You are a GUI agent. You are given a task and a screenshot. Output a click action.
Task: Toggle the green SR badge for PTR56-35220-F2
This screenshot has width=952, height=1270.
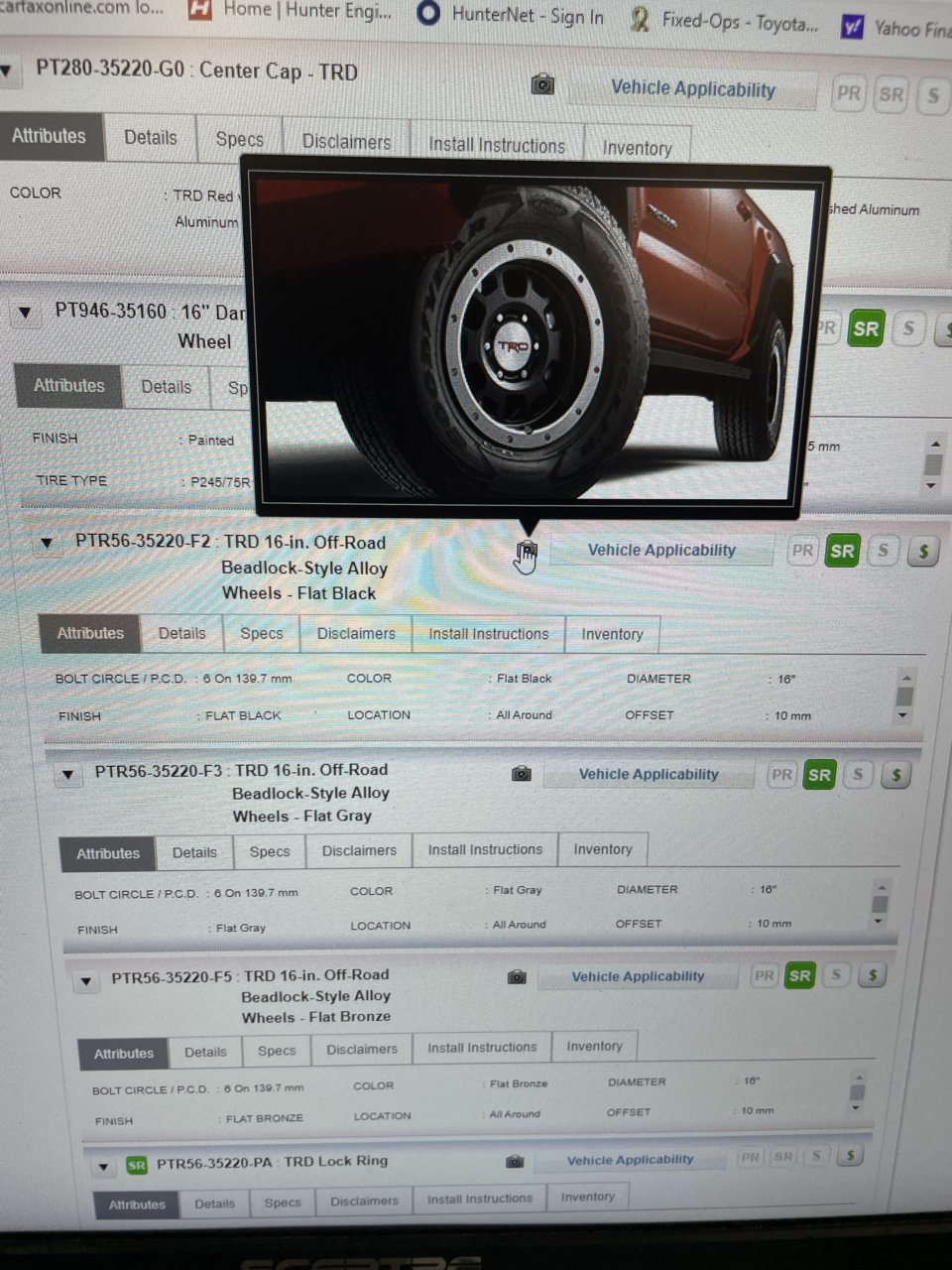point(842,551)
